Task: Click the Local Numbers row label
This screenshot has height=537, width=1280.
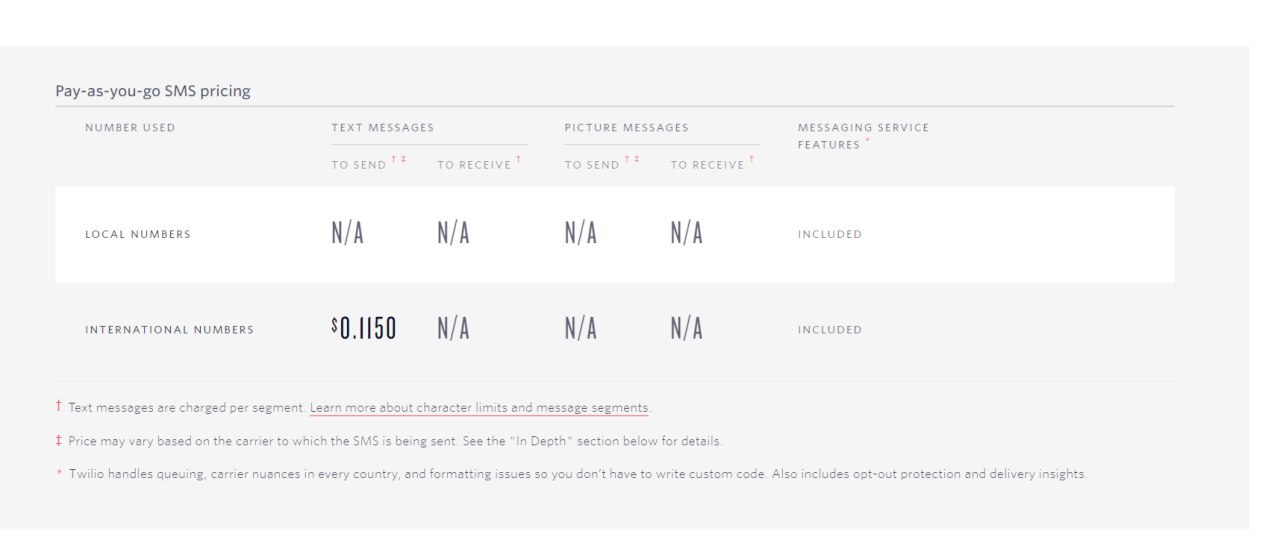Action: (138, 234)
